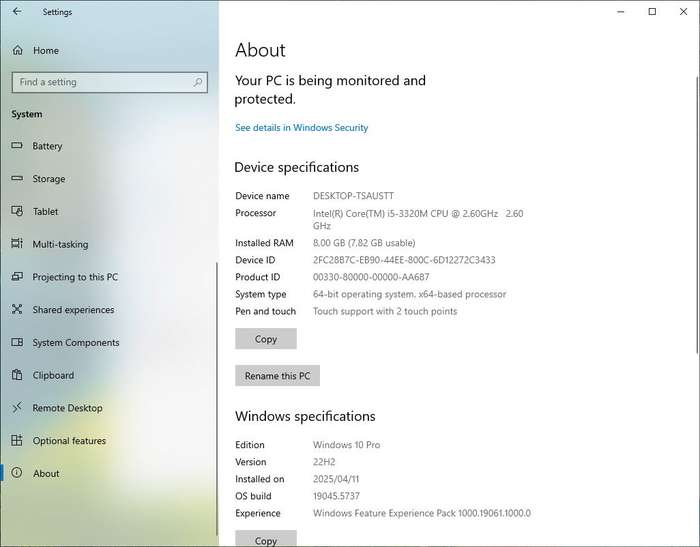Image resolution: width=700 pixels, height=547 pixels.
Task: Go to Storage settings
Action: (x=109, y=179)
